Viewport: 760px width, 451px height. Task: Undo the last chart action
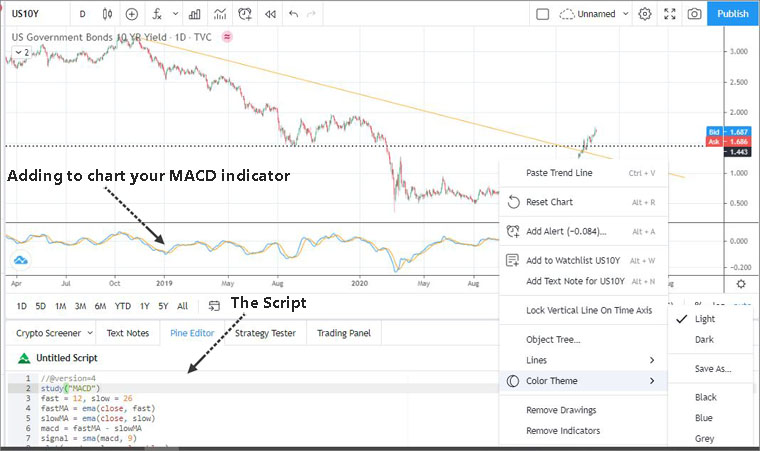293,14
